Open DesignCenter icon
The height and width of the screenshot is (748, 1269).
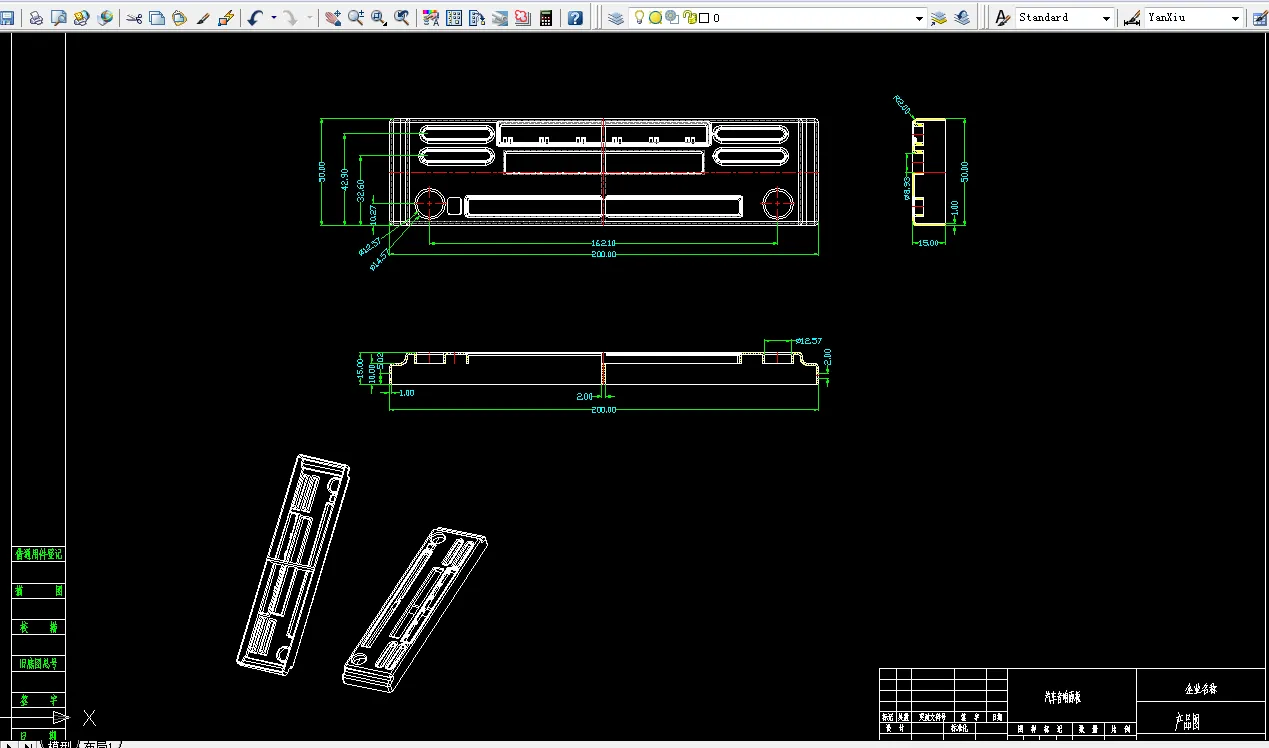coord(454,18)
